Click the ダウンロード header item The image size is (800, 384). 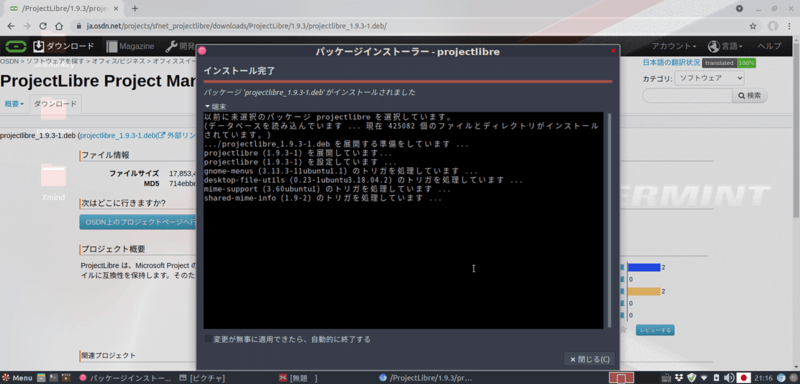tap(64, 46)
